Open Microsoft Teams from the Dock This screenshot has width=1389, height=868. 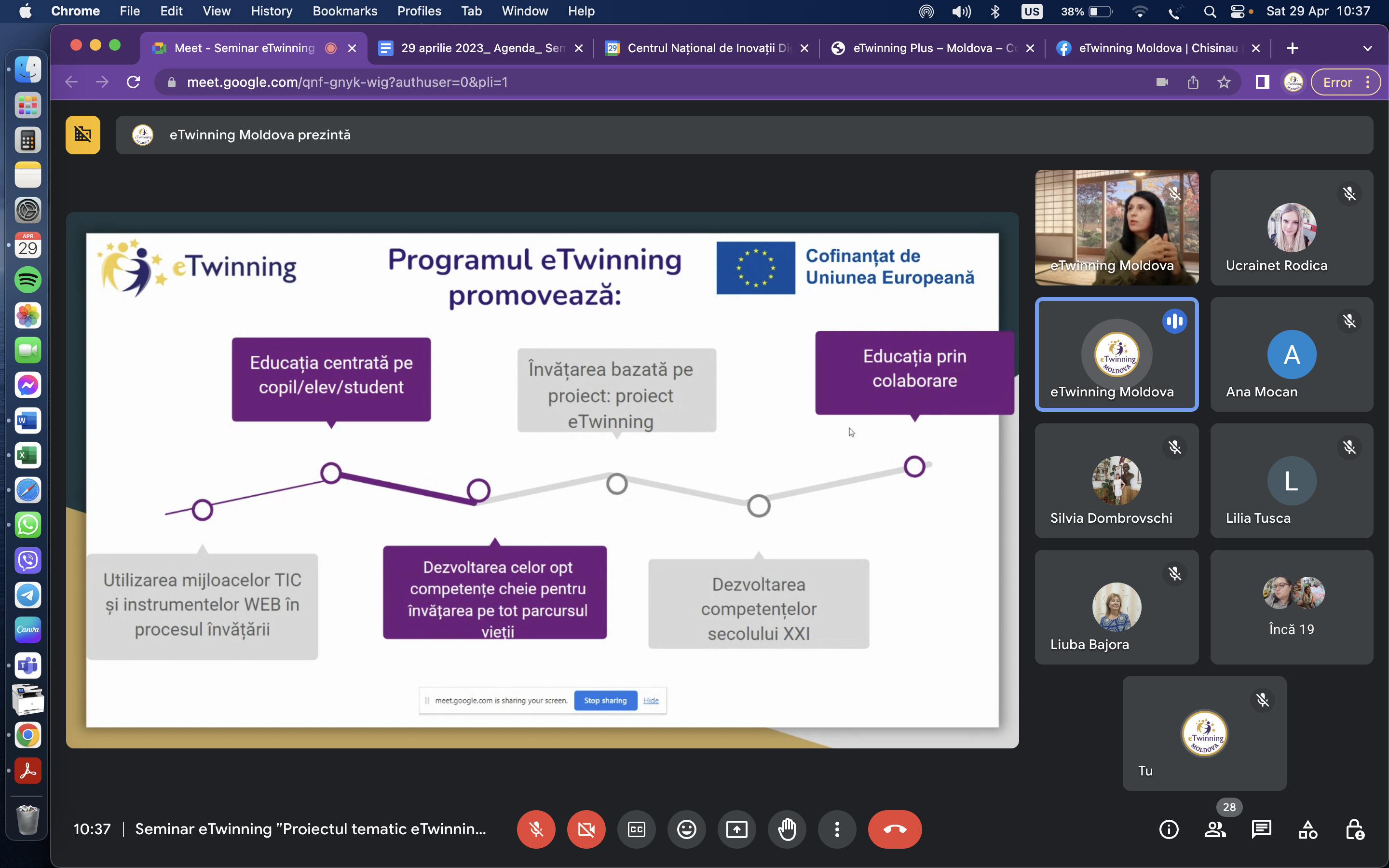pos(27,665)
